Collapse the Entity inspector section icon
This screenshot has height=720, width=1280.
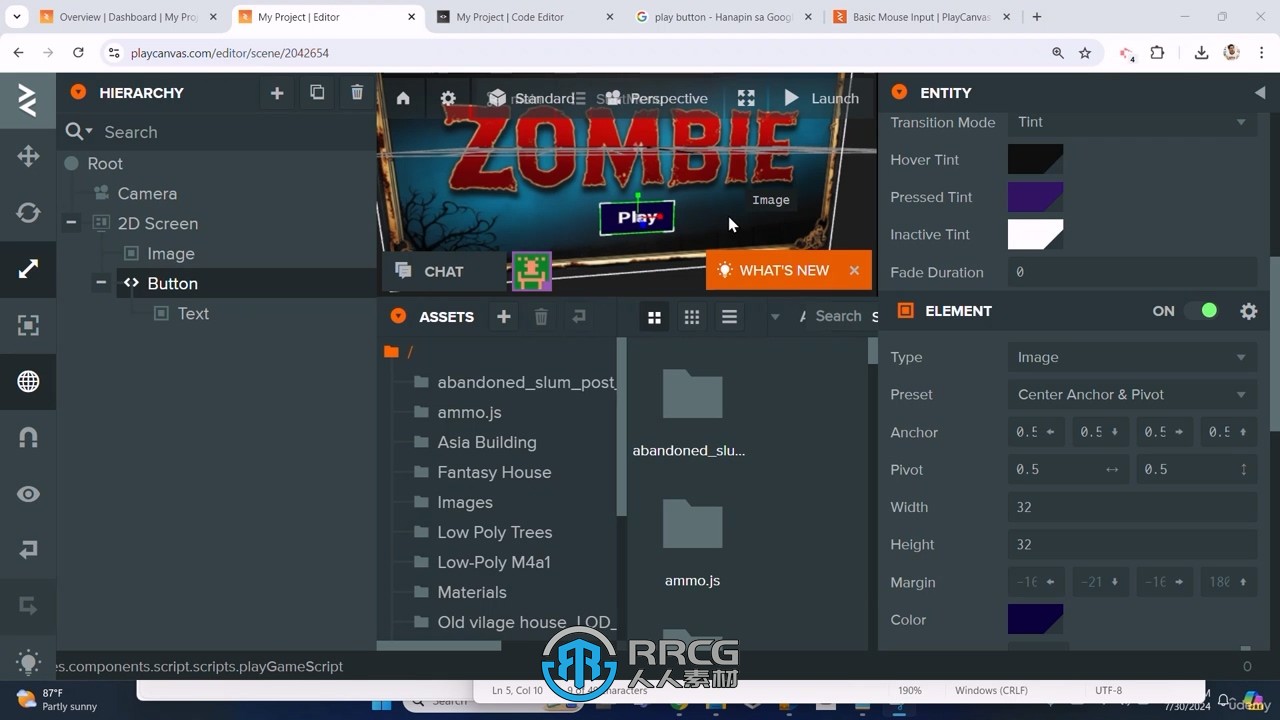pos(899,92)
